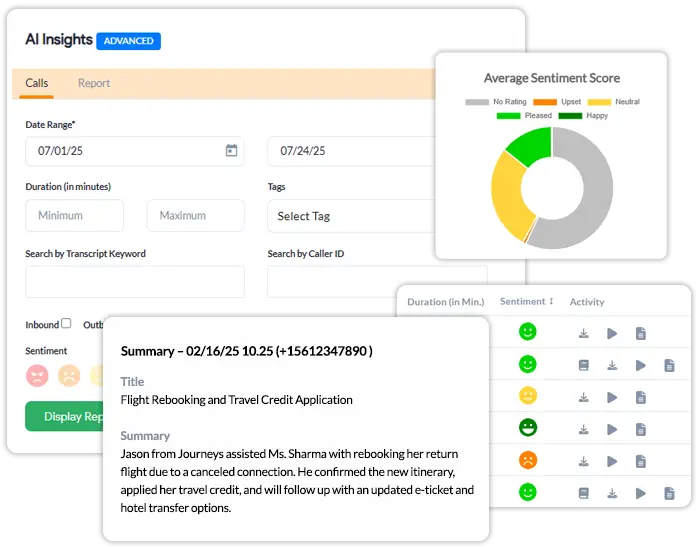700x547 pixels.
Task: Open the calendar picker for 07/01/25
Action: [231, 150]
